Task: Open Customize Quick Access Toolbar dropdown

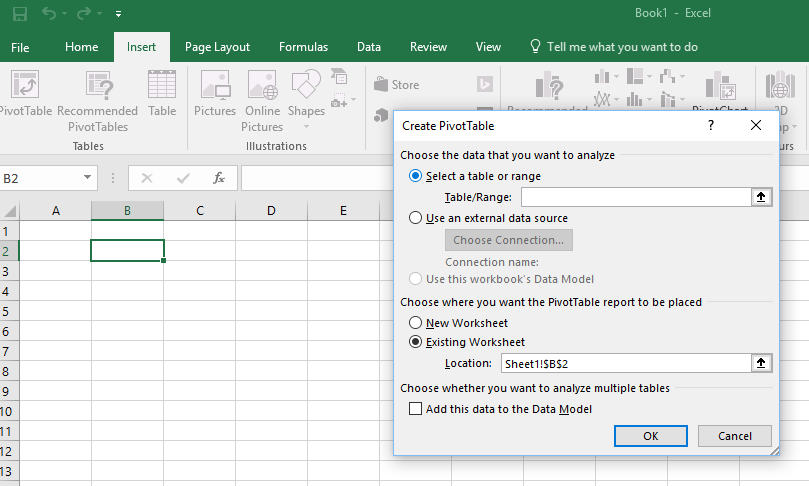Action: (119, 14)
